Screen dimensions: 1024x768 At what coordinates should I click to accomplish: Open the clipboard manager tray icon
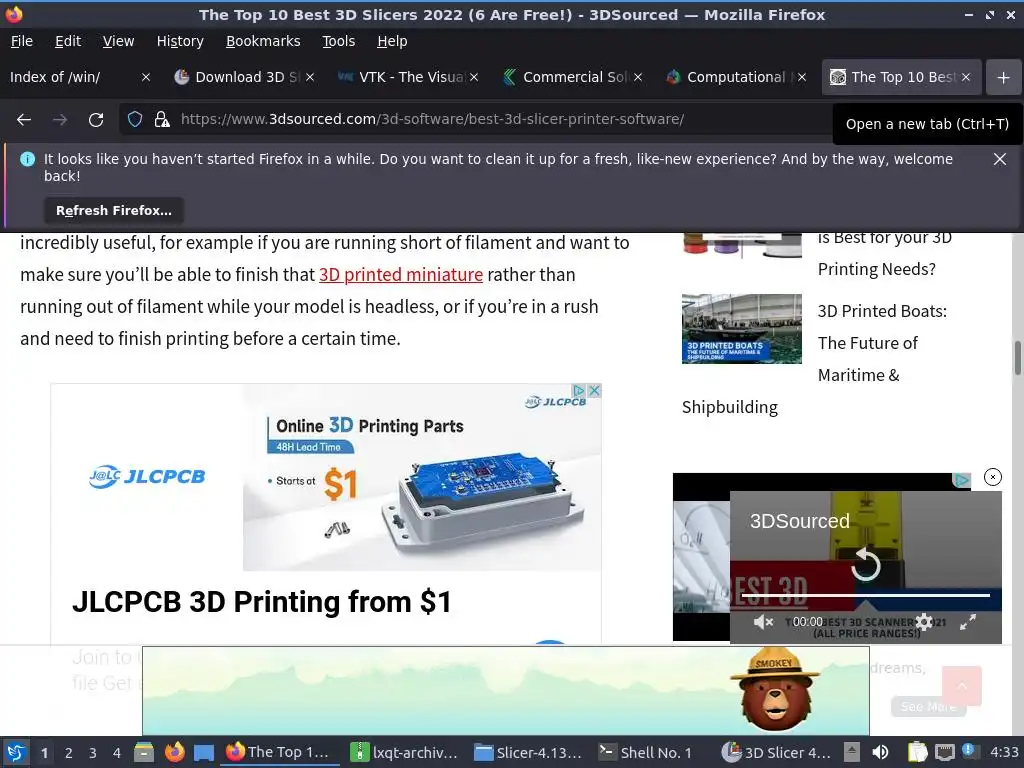point(917,752)
